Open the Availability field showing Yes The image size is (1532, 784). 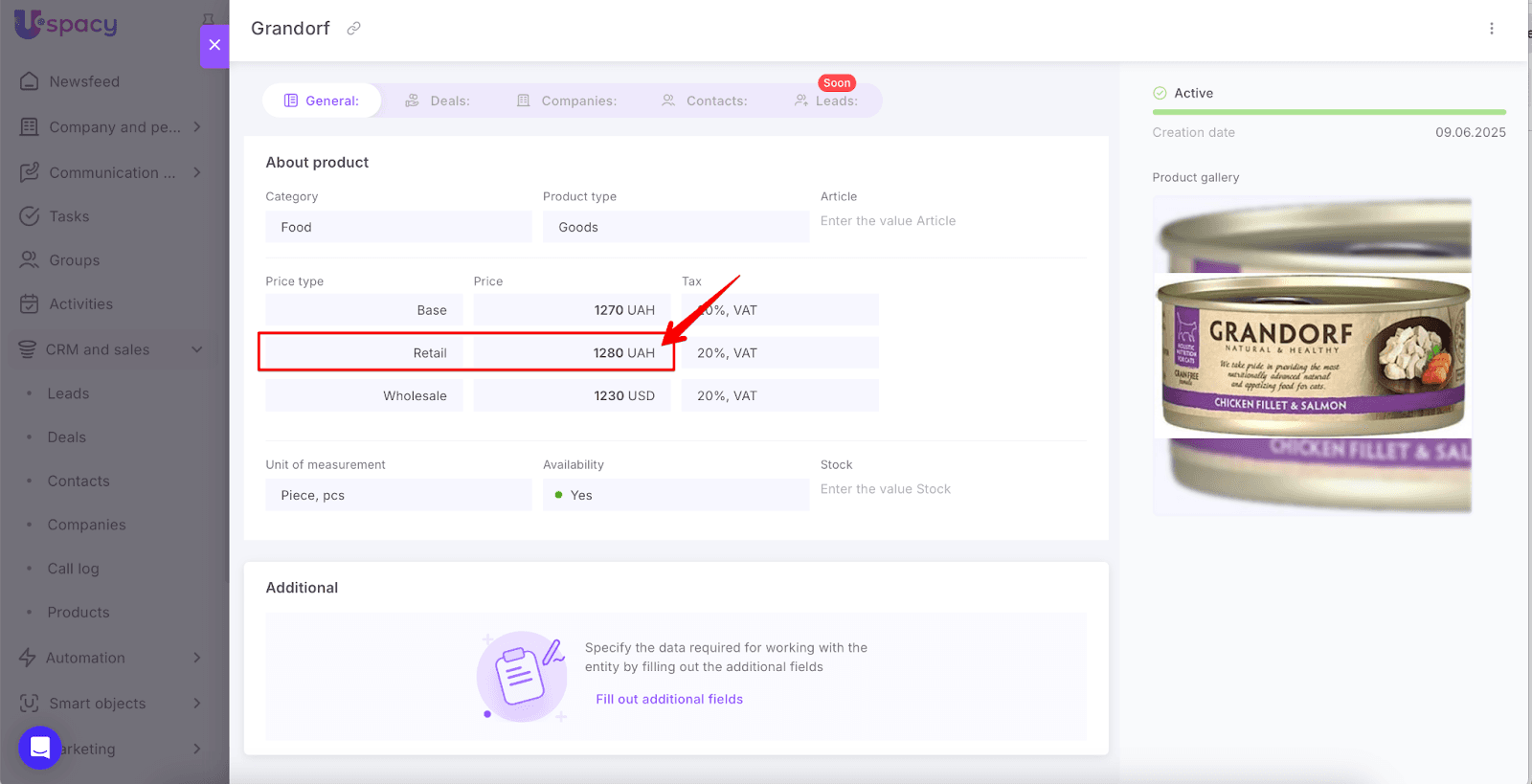point(675,495)
